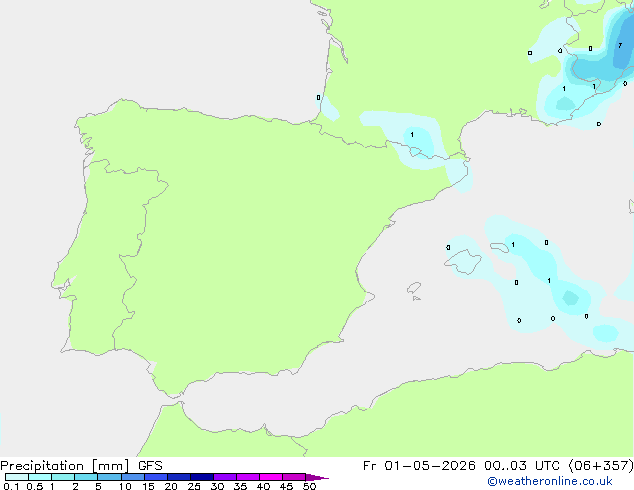The height and width of the screenshot is (490, 634).
Task: Pick the legend swatch between 5 and 10
Action: click(110, 477)
